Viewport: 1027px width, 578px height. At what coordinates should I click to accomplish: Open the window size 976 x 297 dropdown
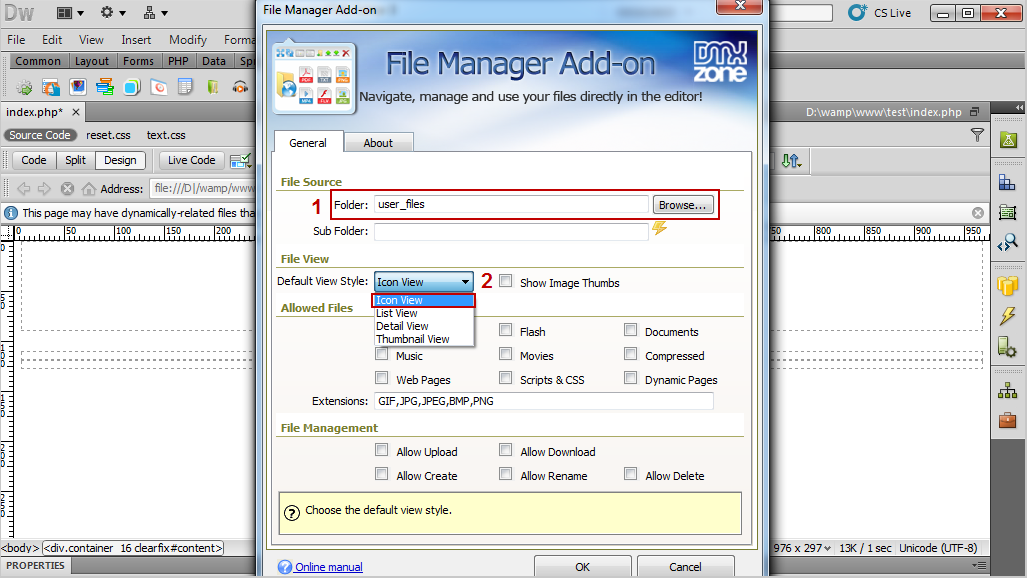(802, 548)
